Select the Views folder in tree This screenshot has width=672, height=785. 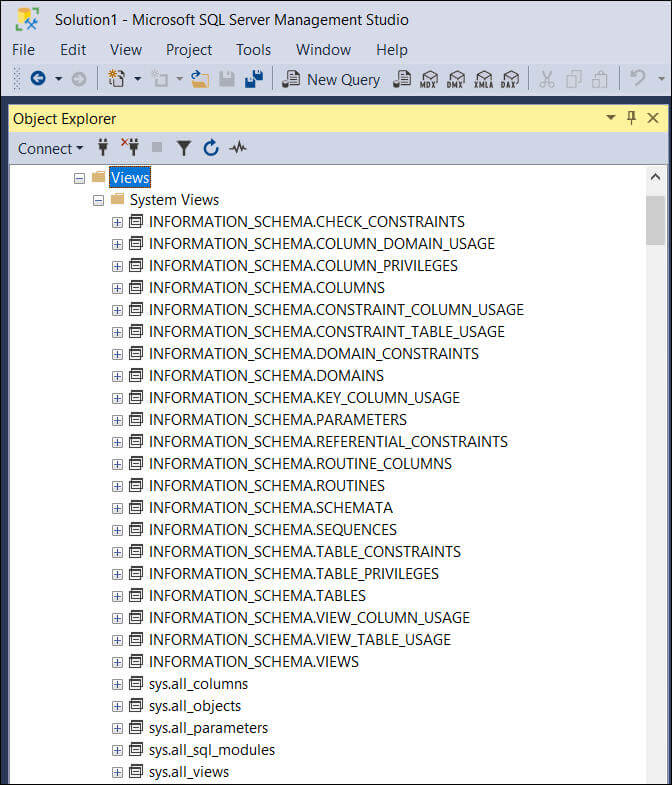[130, 178]
